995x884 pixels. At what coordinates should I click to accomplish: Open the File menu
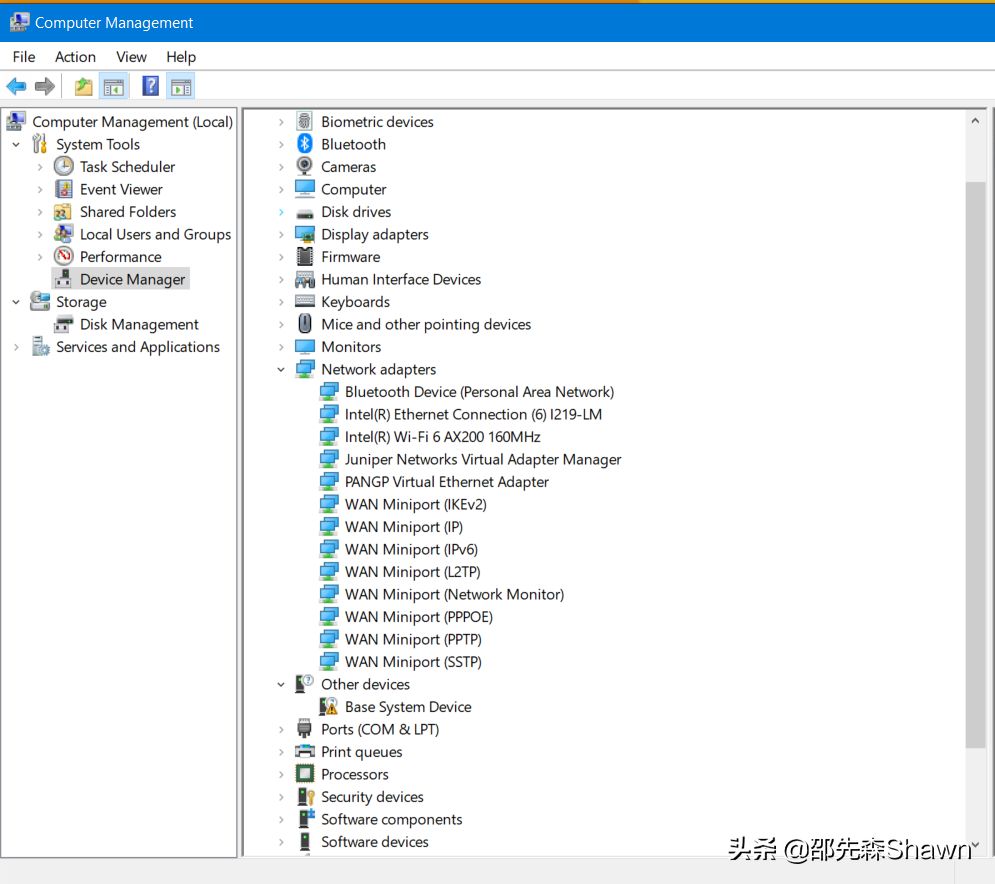[23, 57]
